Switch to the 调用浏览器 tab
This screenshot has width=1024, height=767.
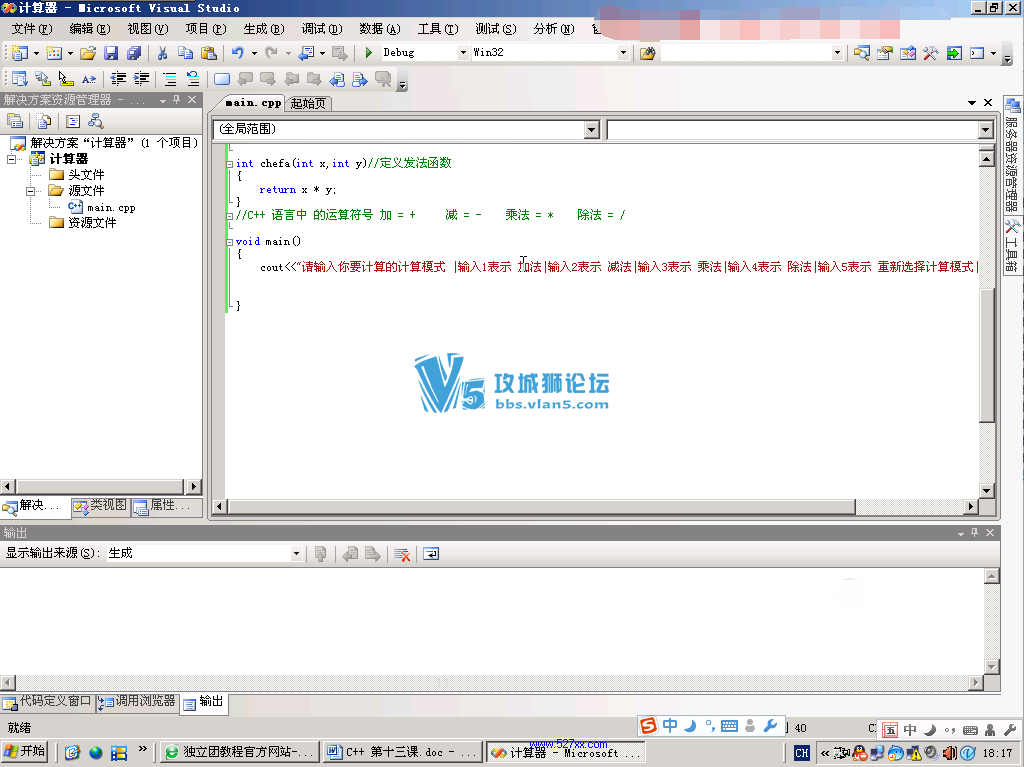pyautogui.click(x=137, y=702)
